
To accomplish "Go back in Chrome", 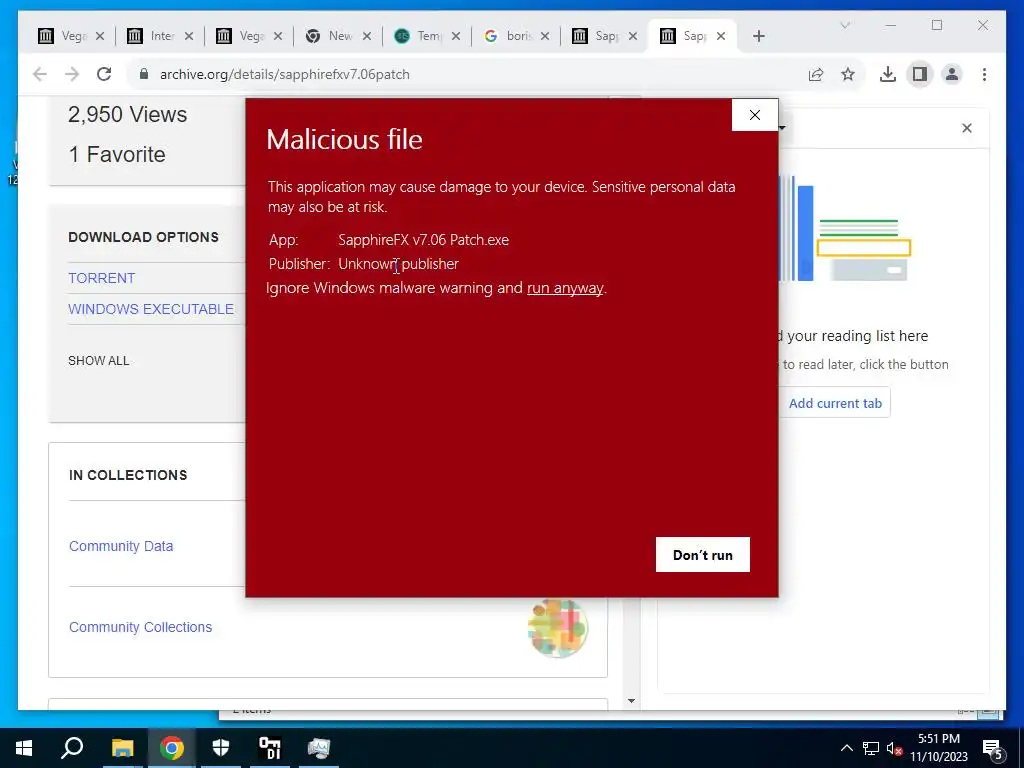I will click(x=40, y=74).
